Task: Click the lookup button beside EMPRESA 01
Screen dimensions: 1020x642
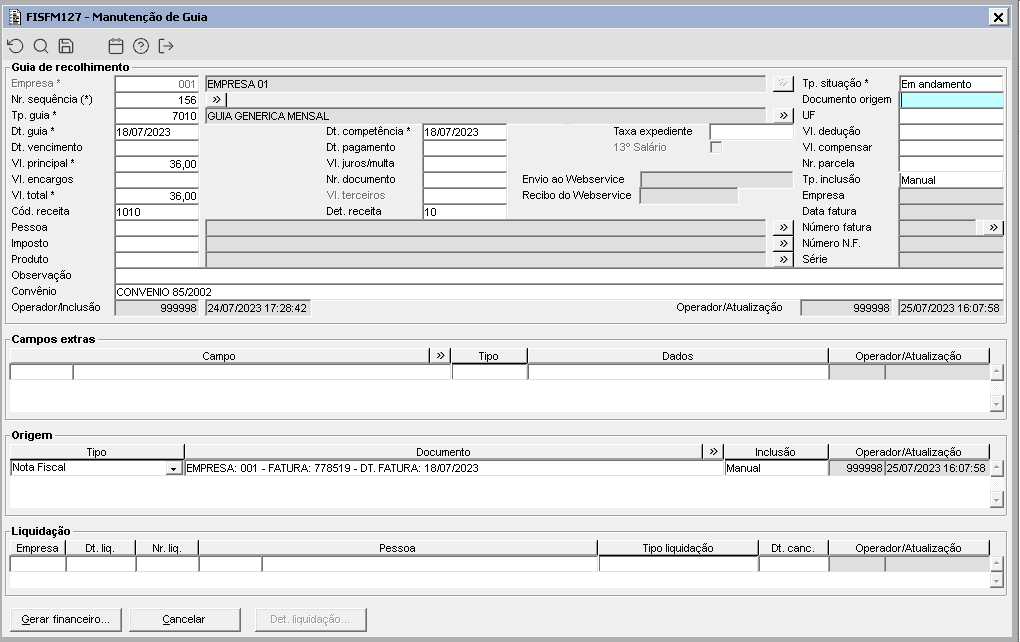Action: [x=783, y=84]
